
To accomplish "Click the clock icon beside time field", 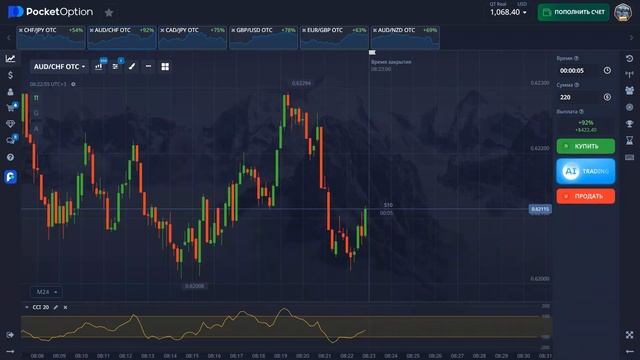I will [607, 71].
